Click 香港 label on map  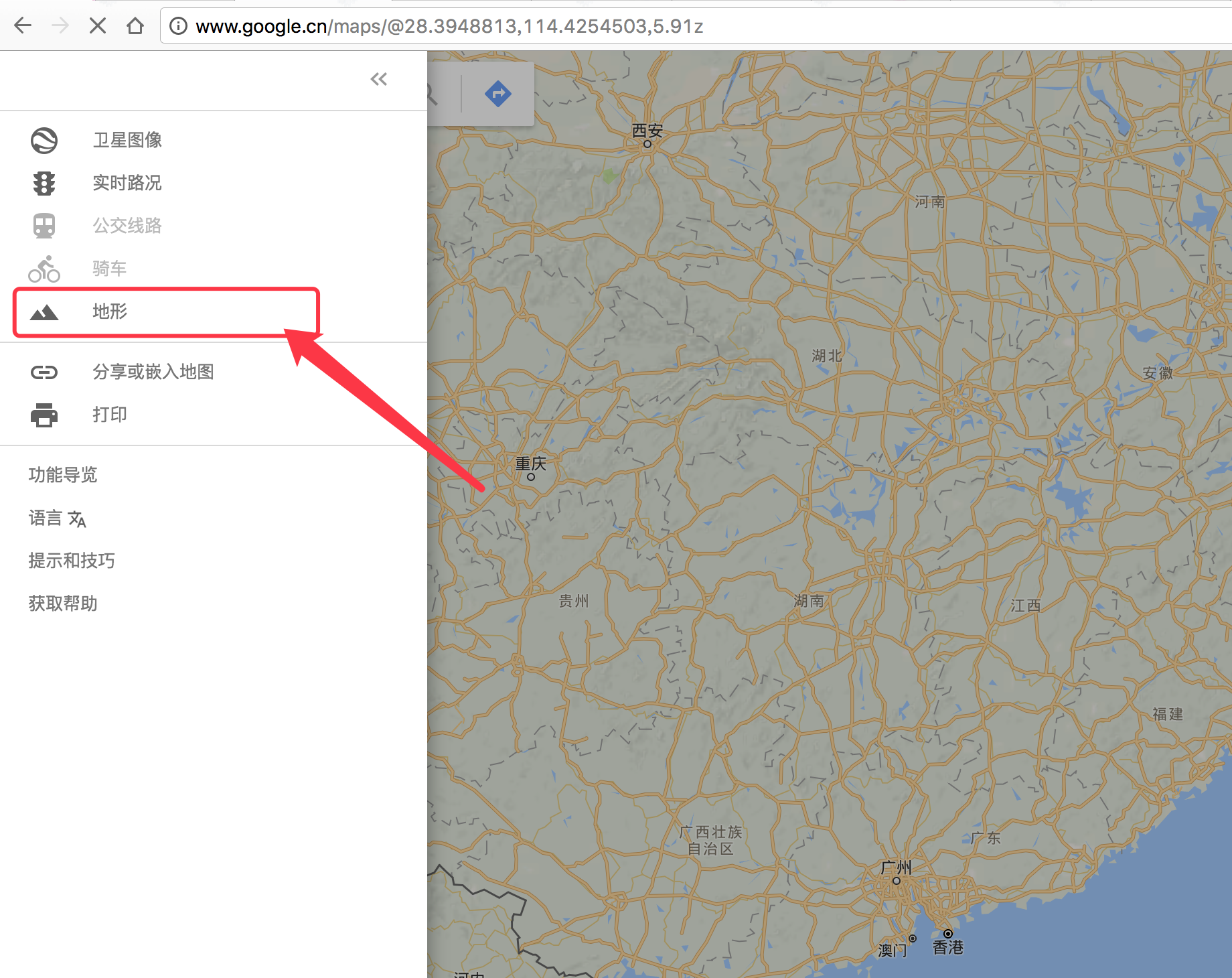click(x=948, y=947)
